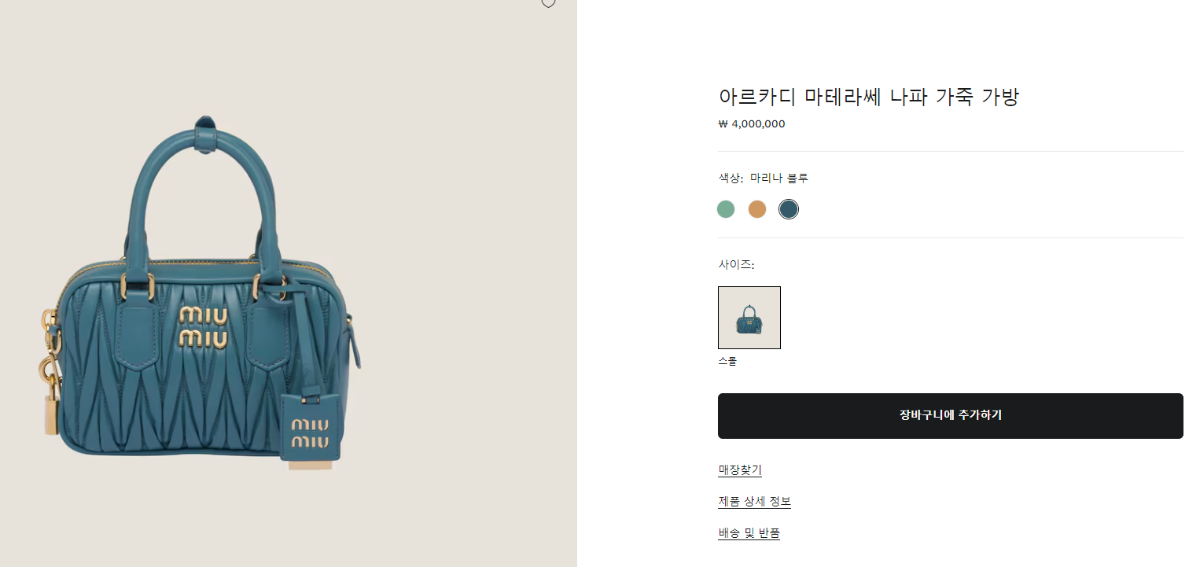Click the ₩ 4,000,000 price text
The width and height of the screenshot is (1200, 567).
tap(752, 125)
